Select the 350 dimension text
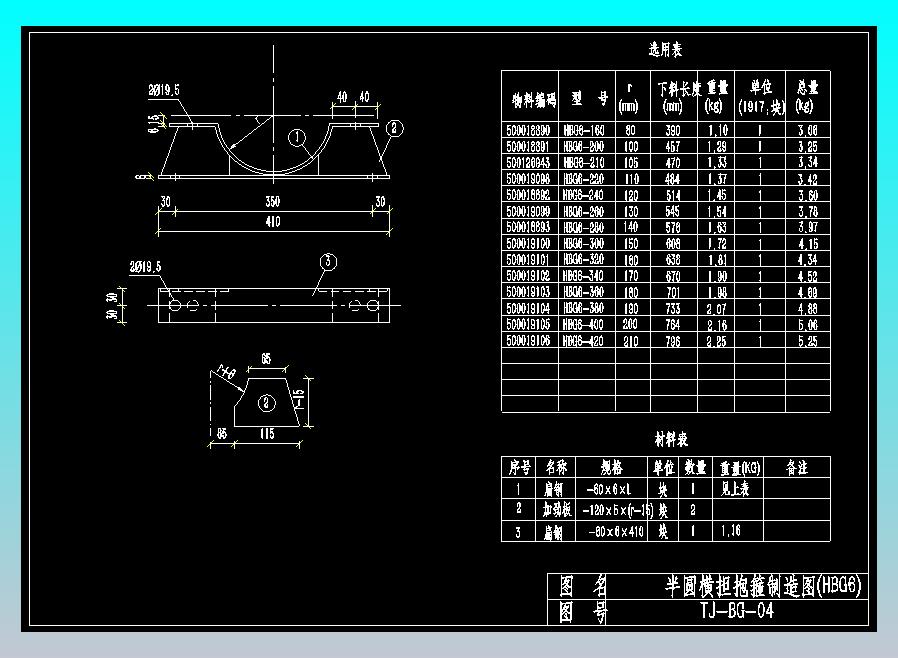 tap(273, 202)
